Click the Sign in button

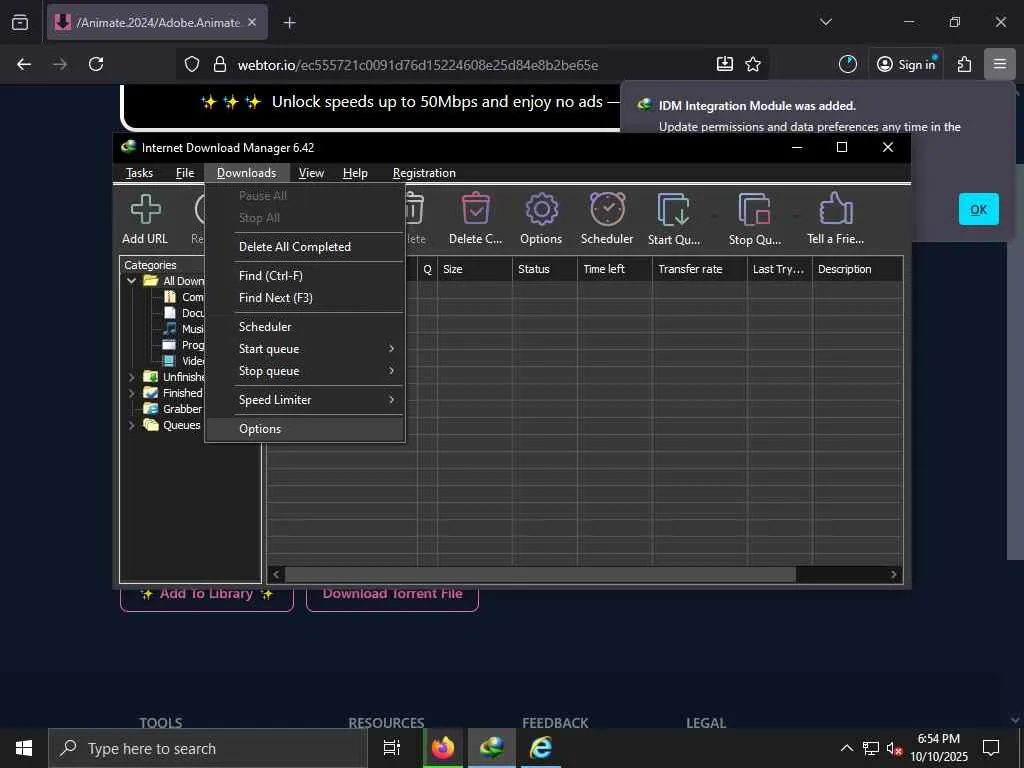[x=906, y=64]
